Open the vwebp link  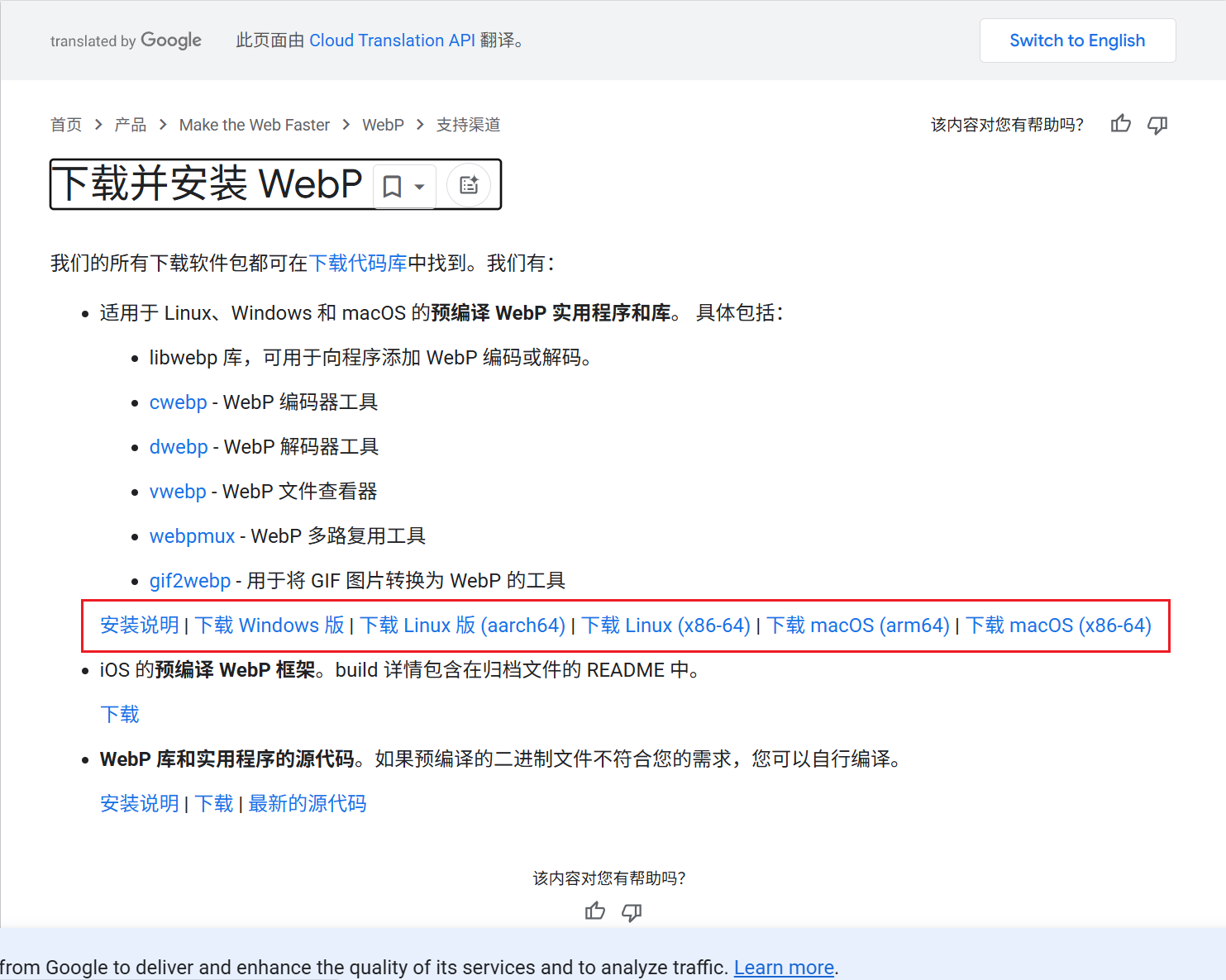(178, 492)
